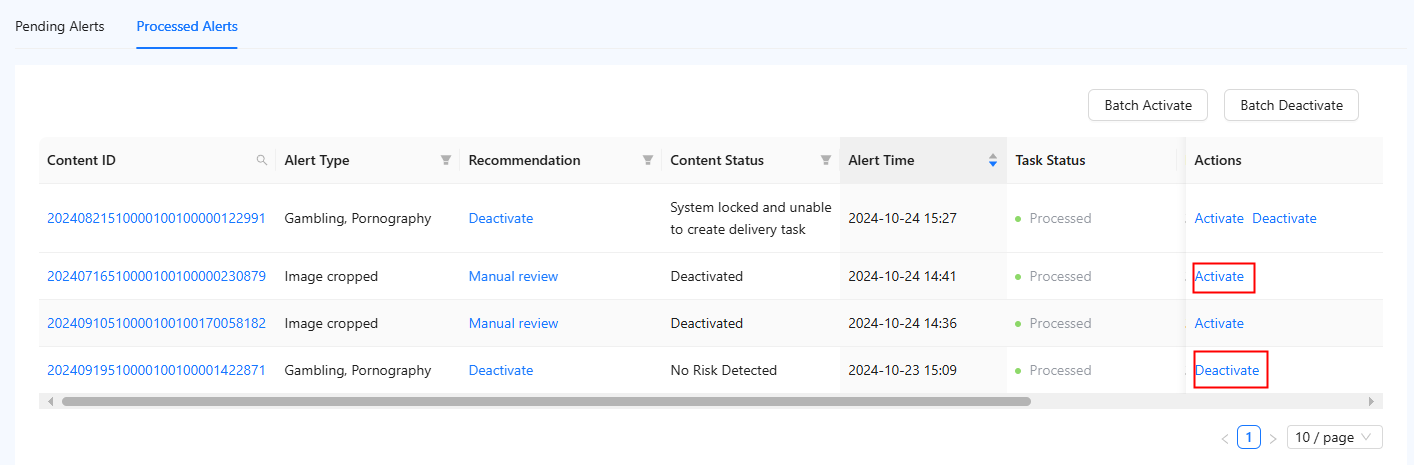Screen dimensions: 1414x465
Task: Click the 'No Risk Detected' status cell
Action: pos(723,370)
